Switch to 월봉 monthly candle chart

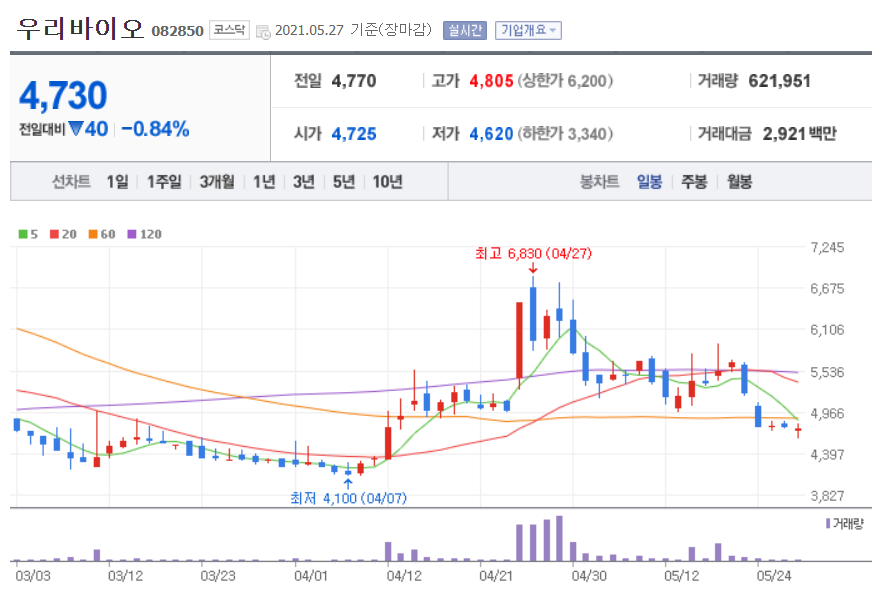(x=740, y=181)
